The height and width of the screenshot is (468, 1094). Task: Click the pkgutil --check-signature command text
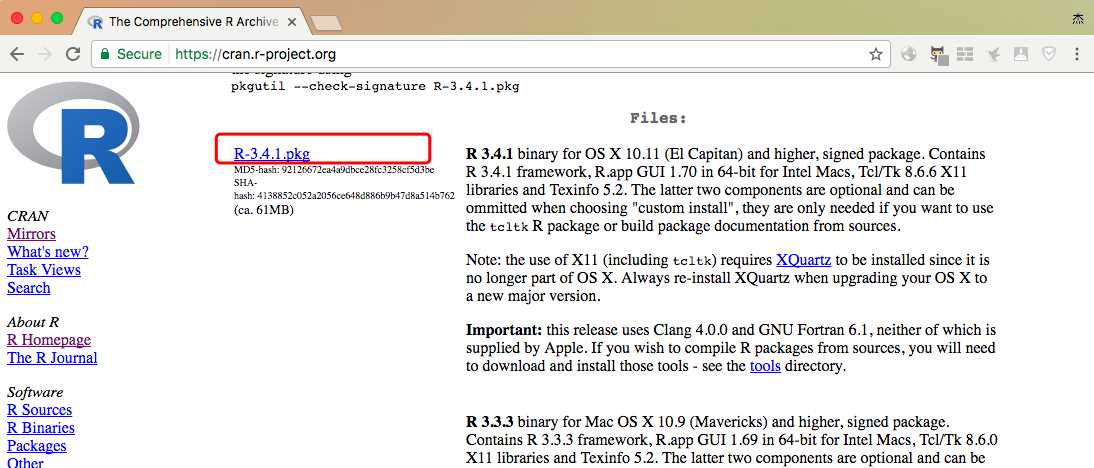(375, 87)
